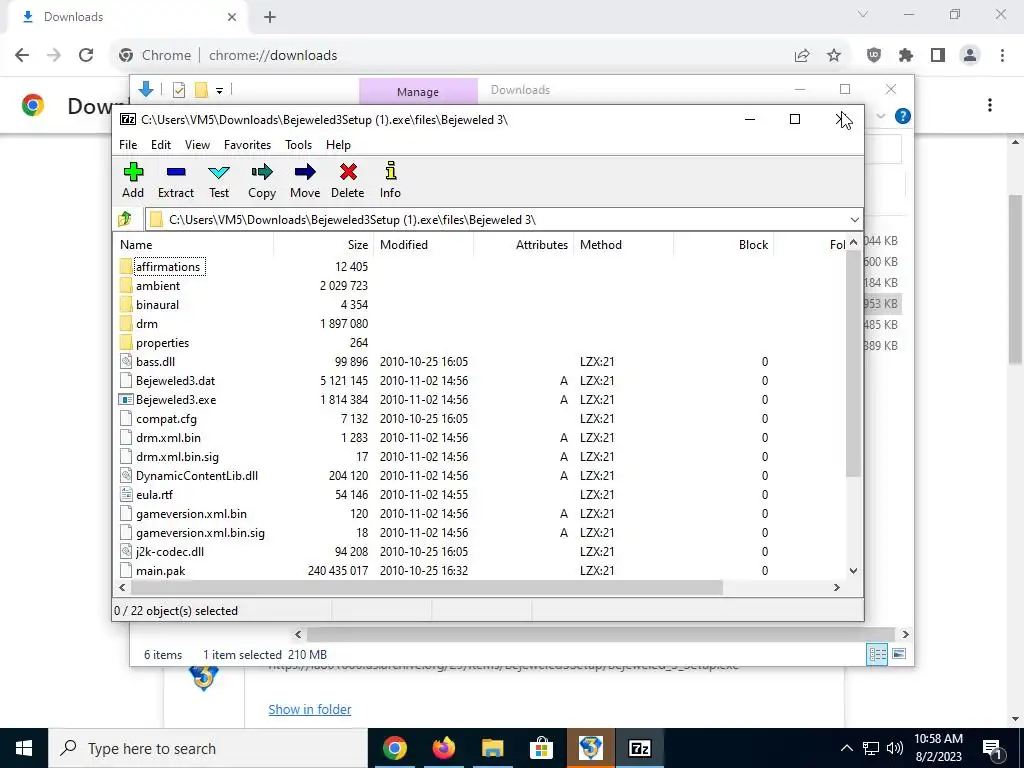Select the eula.rtf file
1024x768 pixels.
tap(154, 495)
